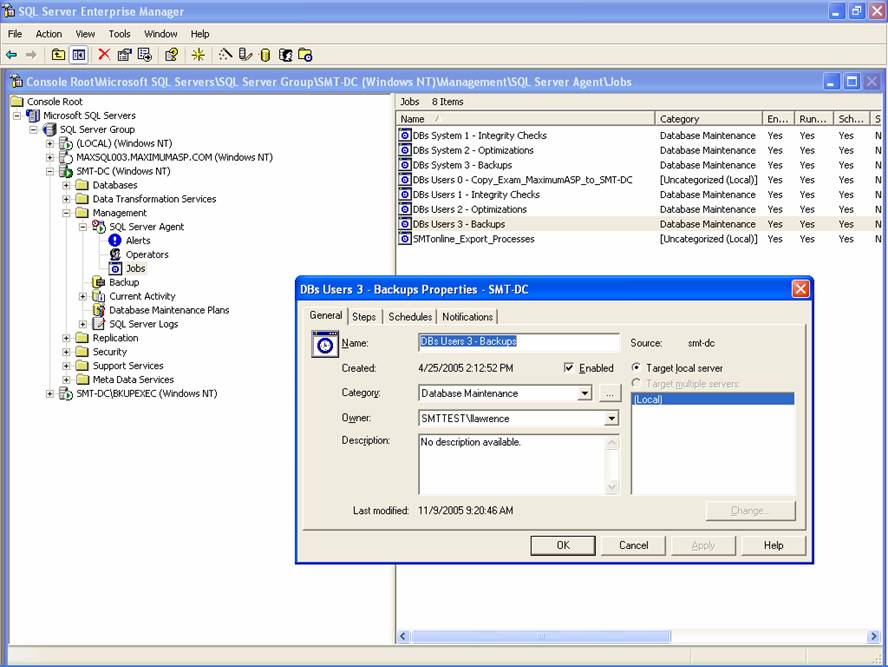Image resolution: width=888 pixels, height=667 pixels.
Task: Expand the SMT-DC\BKUPEXEC server node
Action: [x=50, y=394]
